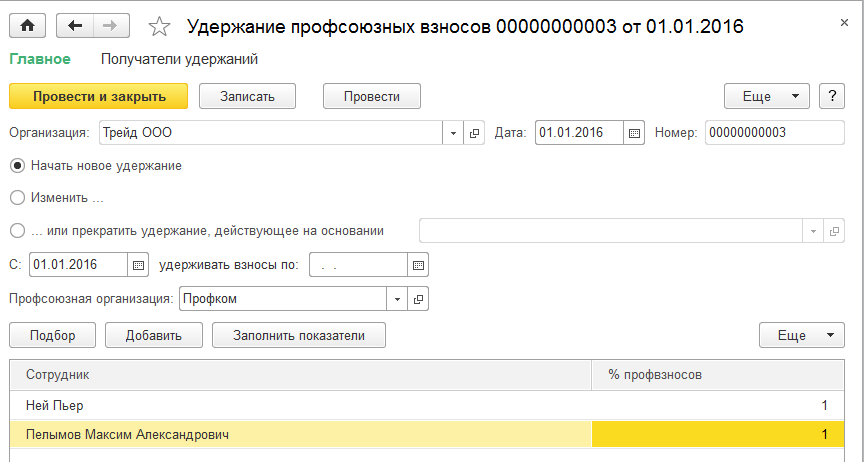Expand the Профсоюзная организация dropdown
Viewport: 864px width, 462px height.
point(396,299)
